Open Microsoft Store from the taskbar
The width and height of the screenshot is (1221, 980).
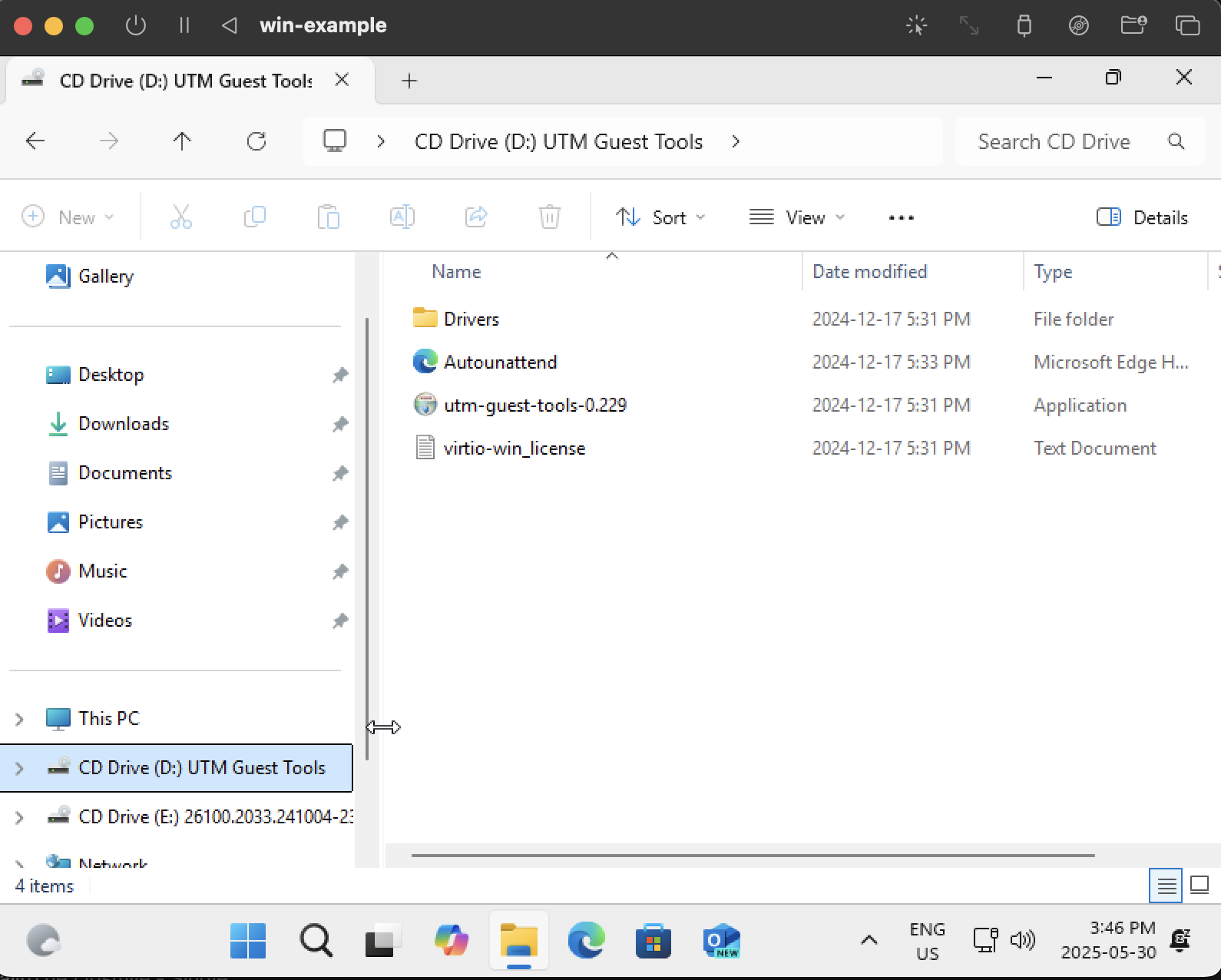pyautogui.click(x=654, y=941)
